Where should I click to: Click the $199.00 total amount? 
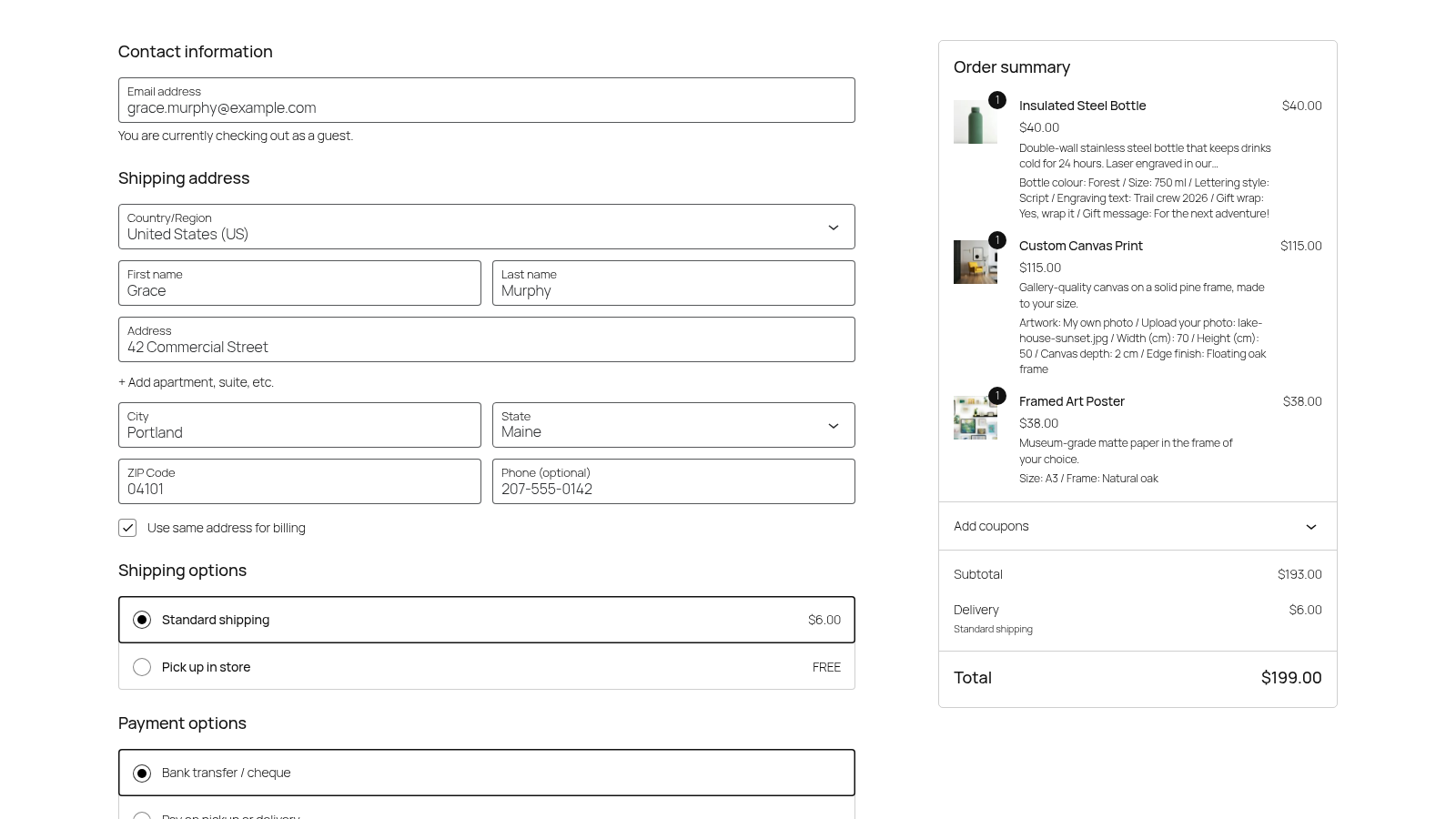(x=1291, y=677)
